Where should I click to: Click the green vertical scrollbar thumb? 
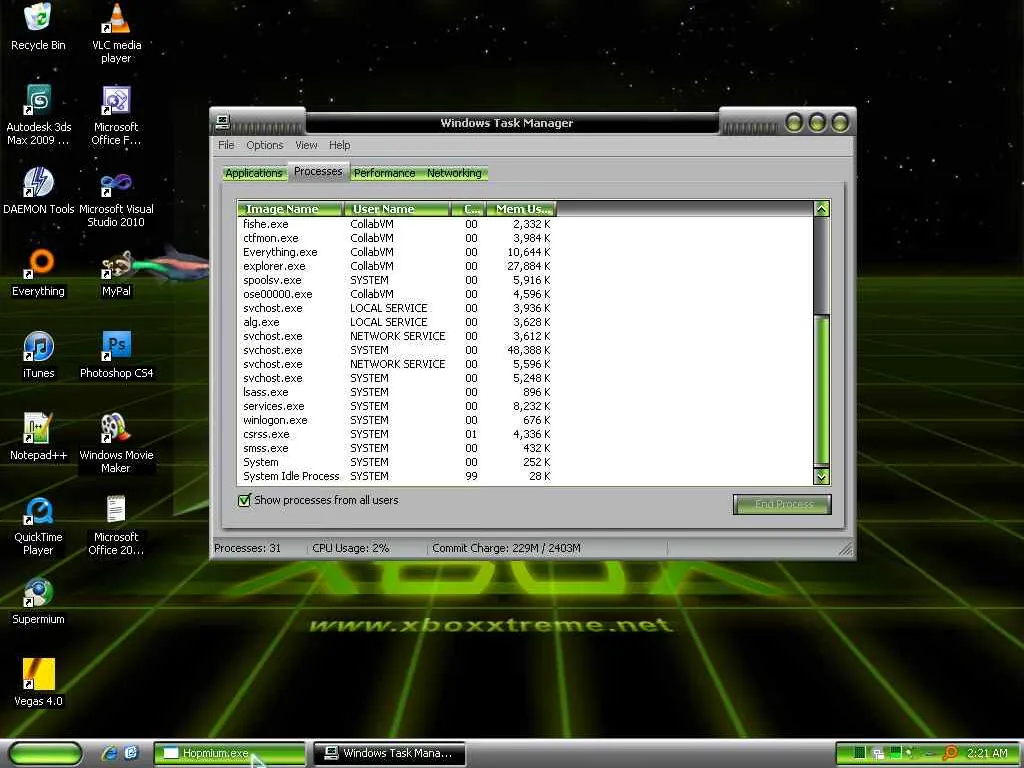pyautogui.click(x=822, y=391)
